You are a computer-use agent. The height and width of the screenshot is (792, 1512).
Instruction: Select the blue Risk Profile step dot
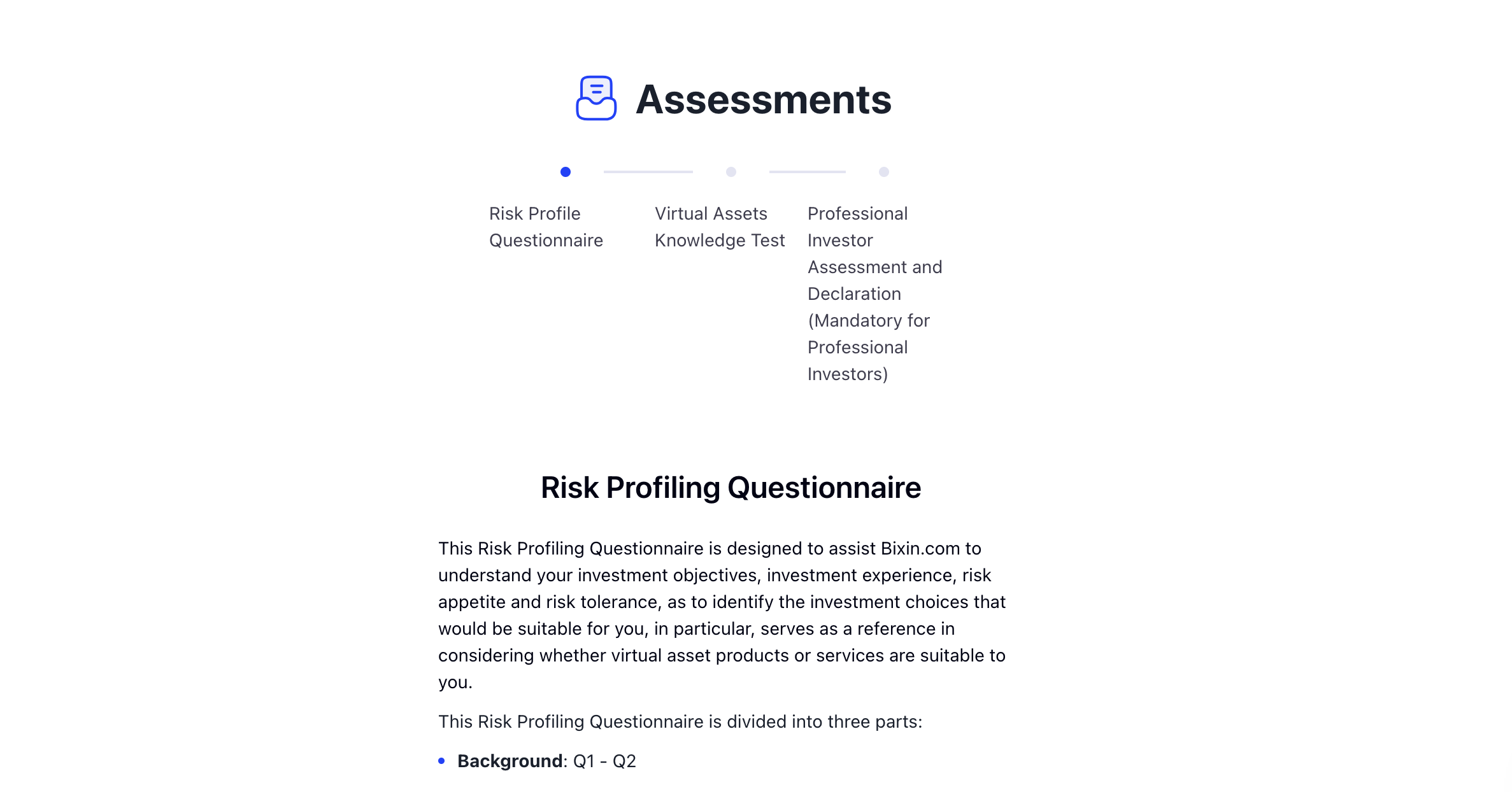tap(566, 172)
